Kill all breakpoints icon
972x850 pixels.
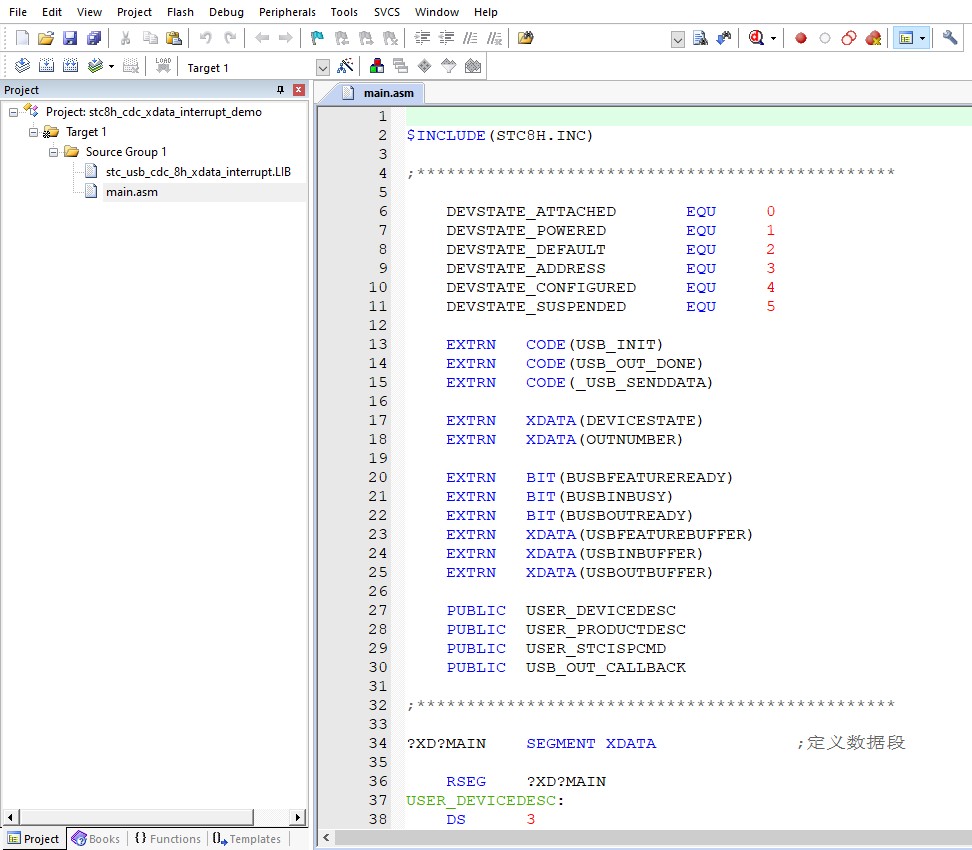tap(873, 38)
